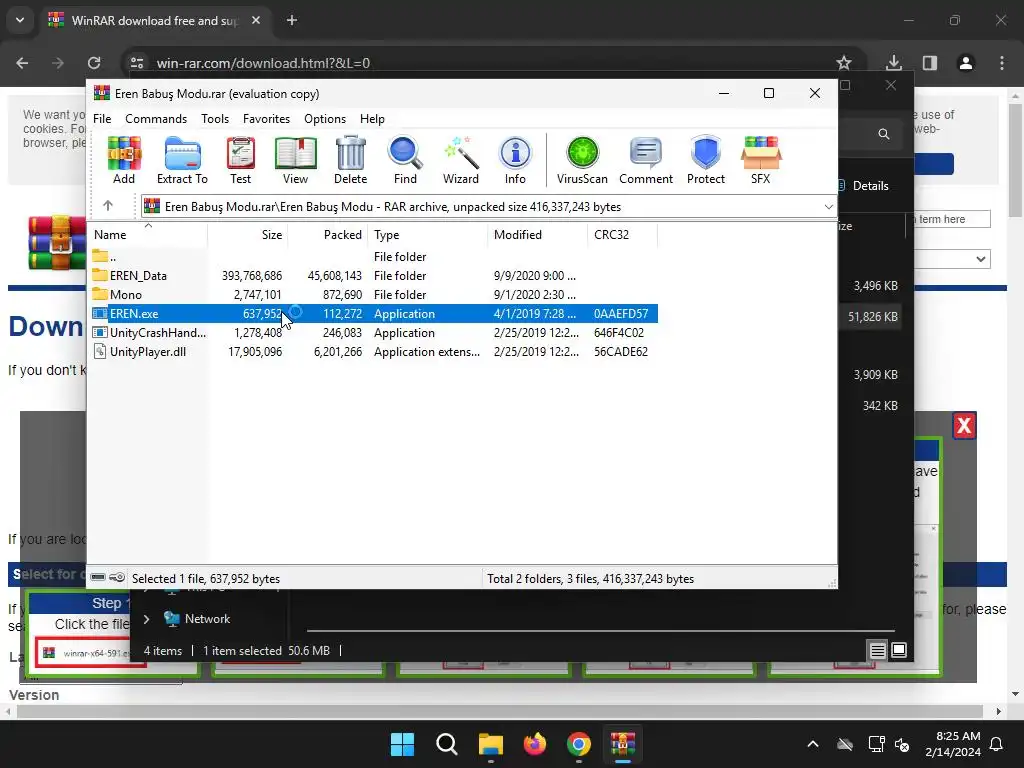This screenshot has width=1024, height=768.
Task: Switch Explorer to large icons view
Action: pos(899,650)
